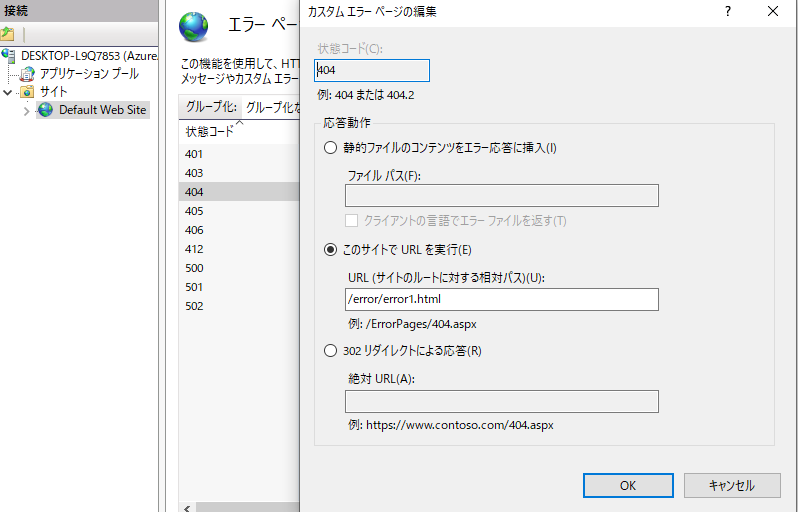Select このサイトで URL を実行 radio button
Screen dimensions: 798x512
[330, 250]
